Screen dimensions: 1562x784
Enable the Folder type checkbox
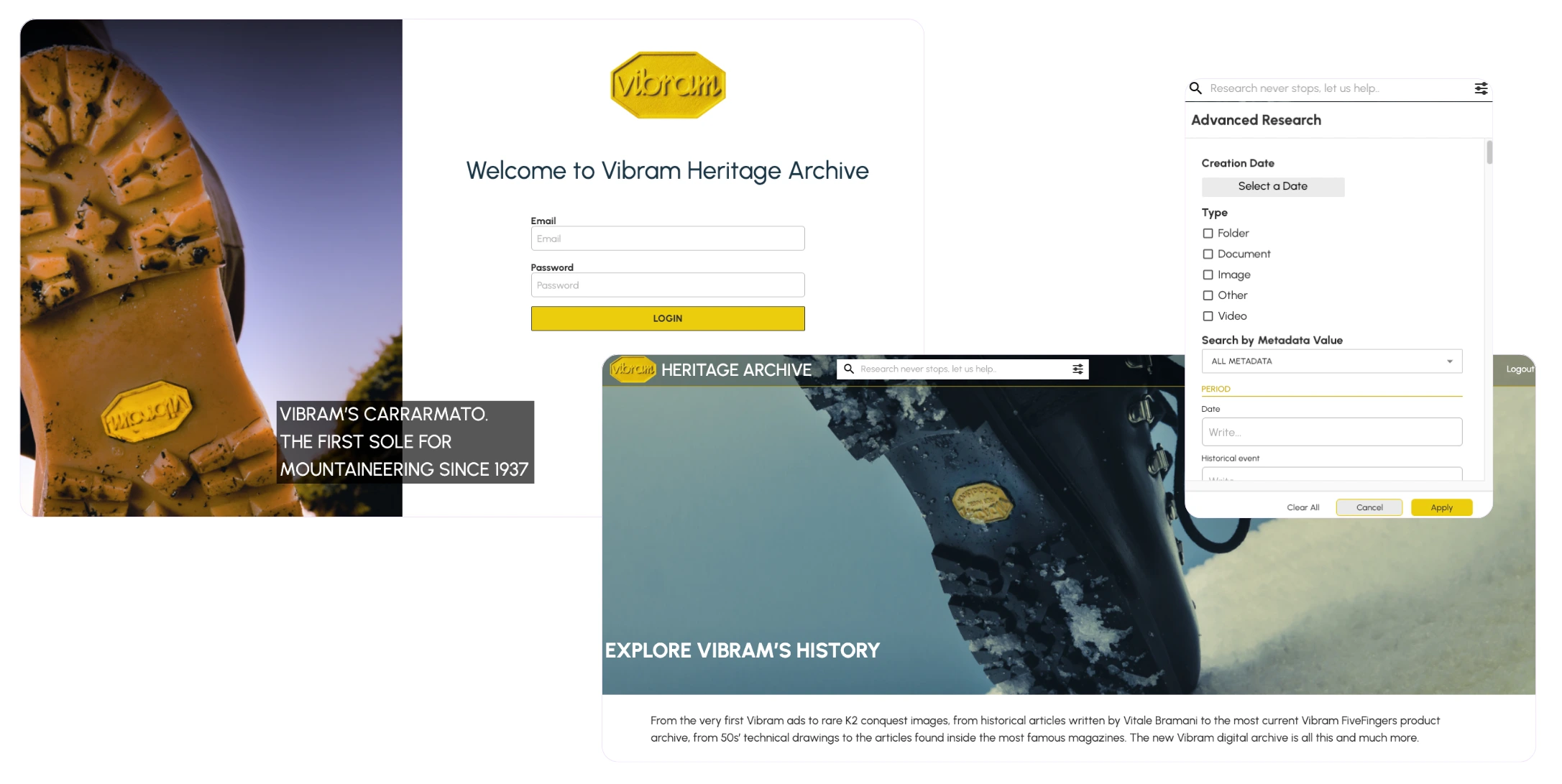1208,232
